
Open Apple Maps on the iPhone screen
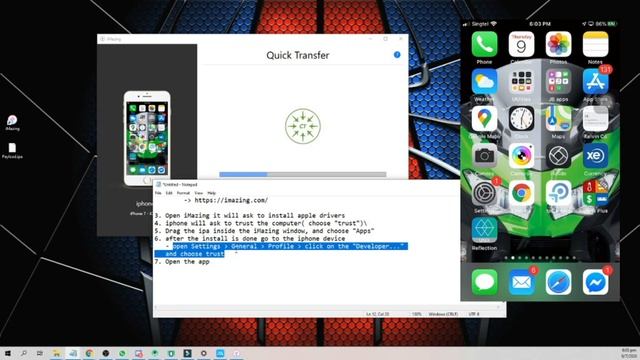tap(558, 118)
